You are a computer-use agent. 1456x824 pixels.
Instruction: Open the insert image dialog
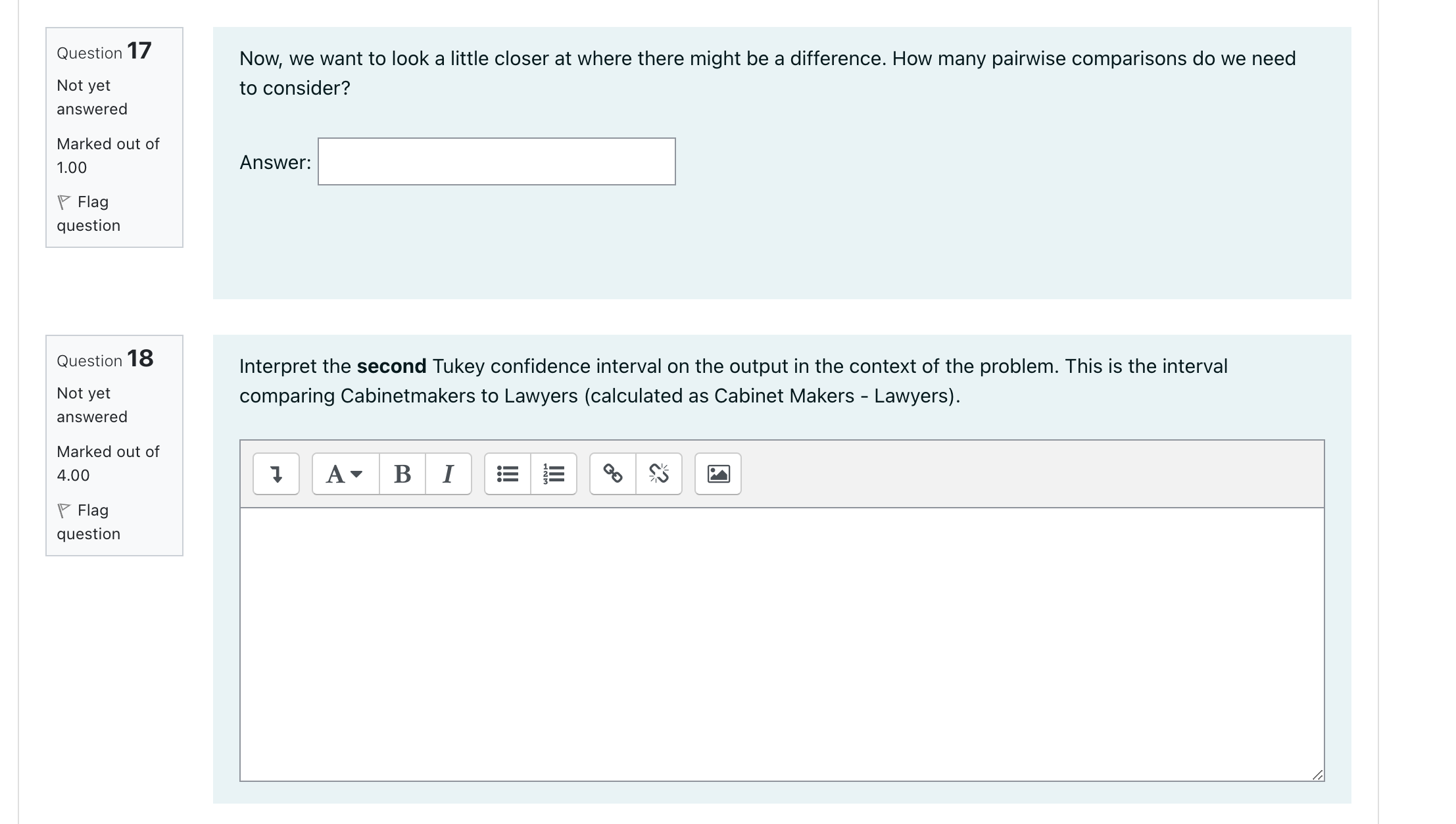pos(718,473)
